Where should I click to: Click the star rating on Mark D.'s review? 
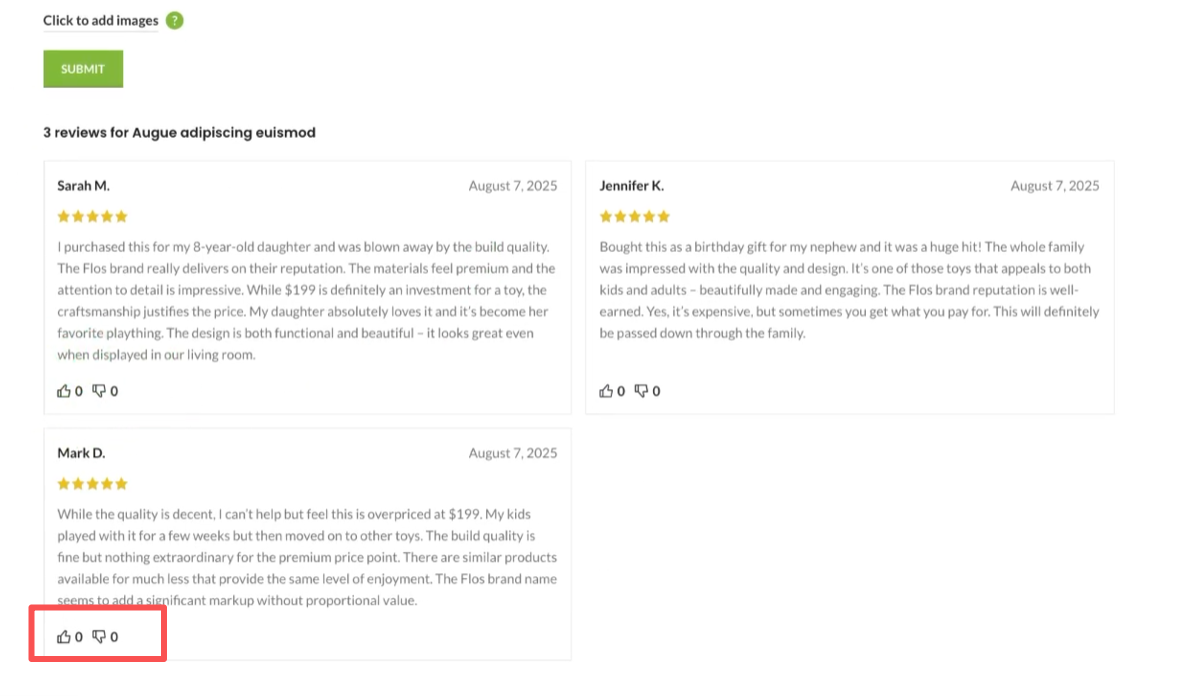93,484
